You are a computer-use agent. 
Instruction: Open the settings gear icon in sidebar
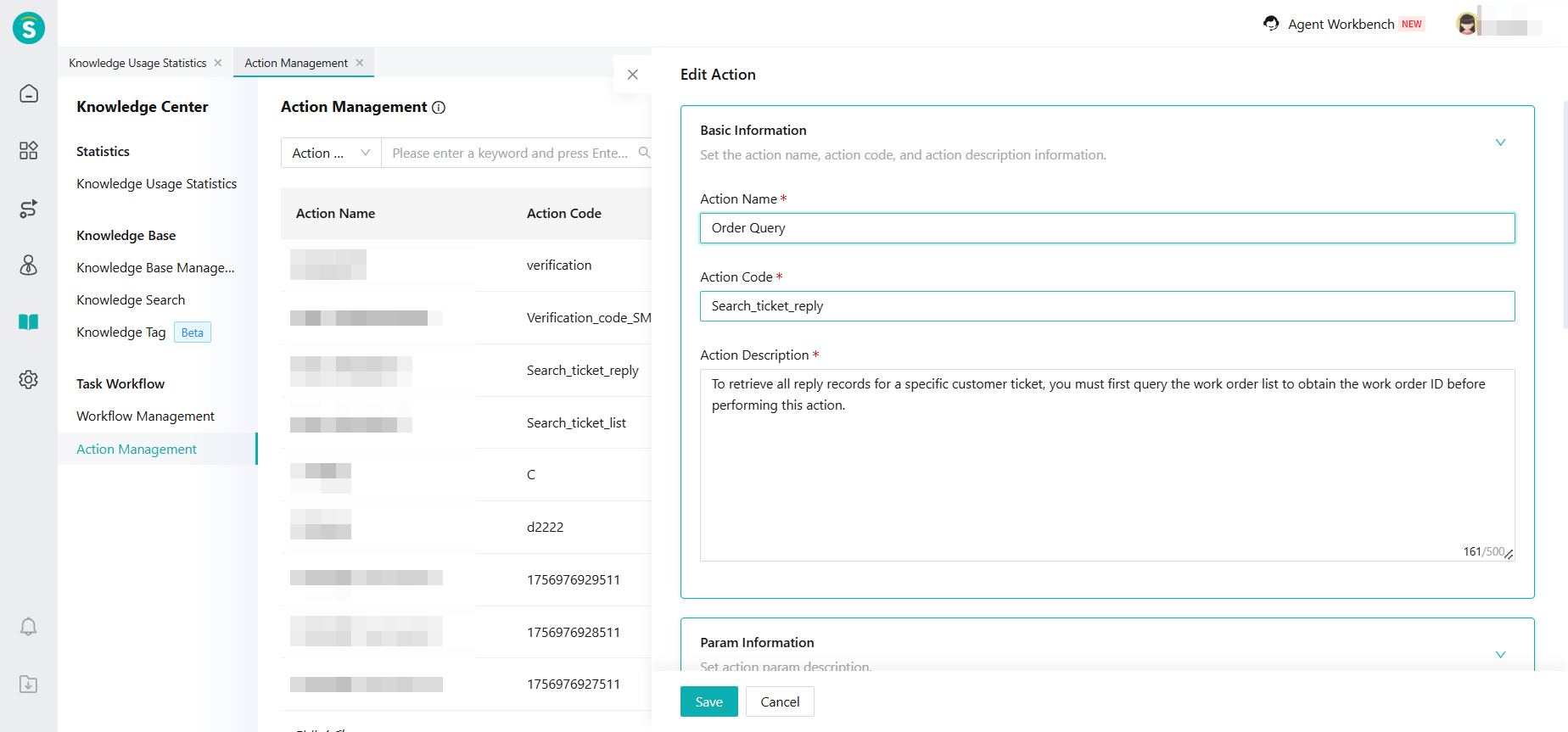click(29, 379)
